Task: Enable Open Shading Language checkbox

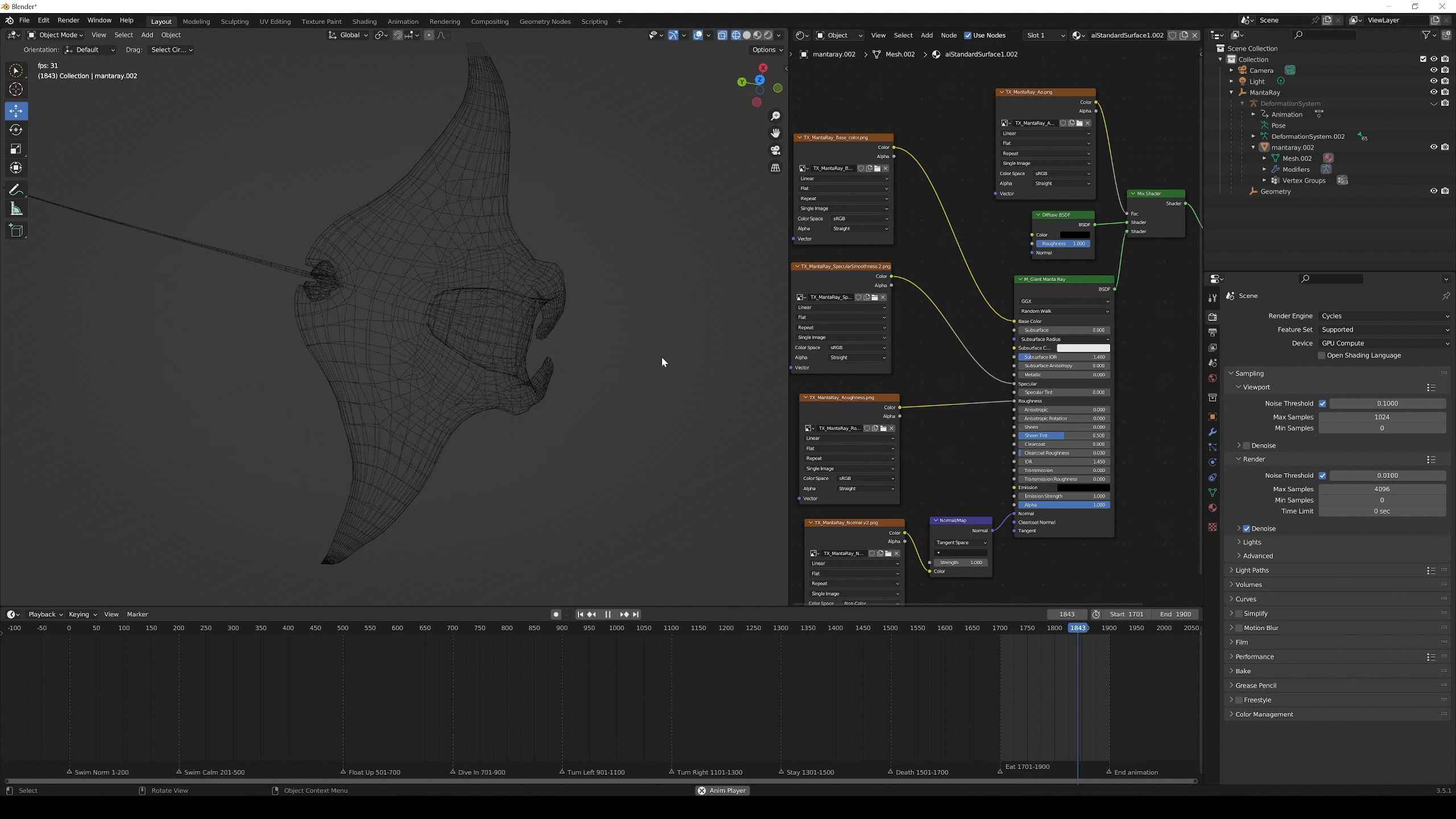Action: 1322,355
